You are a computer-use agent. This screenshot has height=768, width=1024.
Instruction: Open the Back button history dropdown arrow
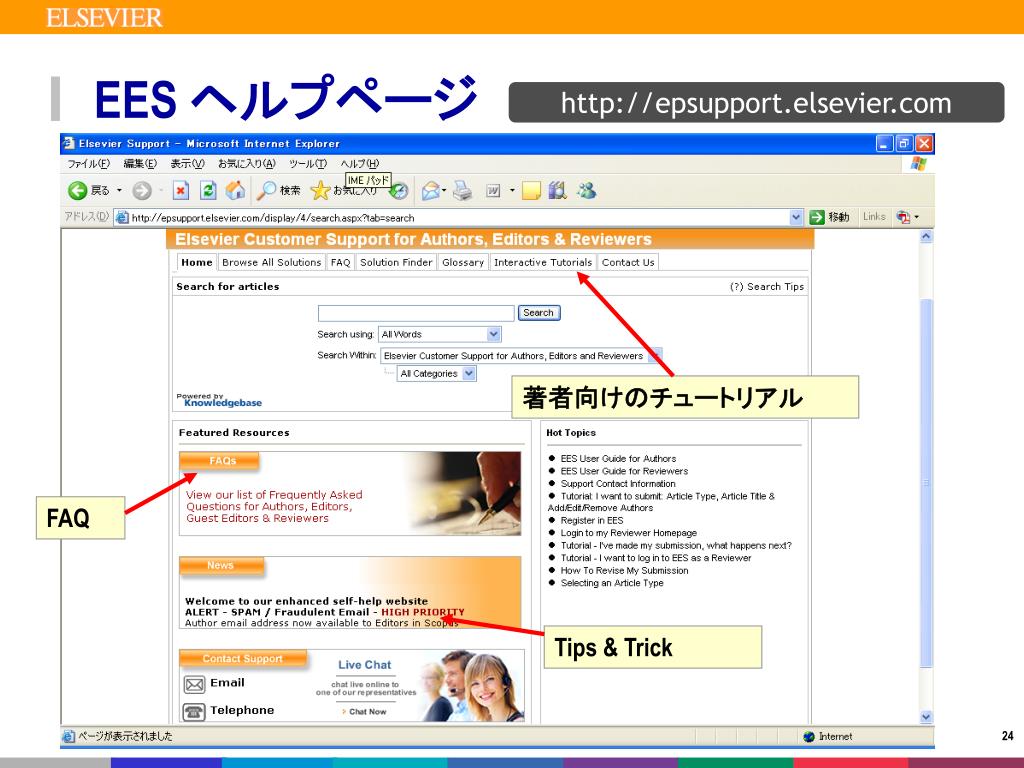(x=120, y=191)
